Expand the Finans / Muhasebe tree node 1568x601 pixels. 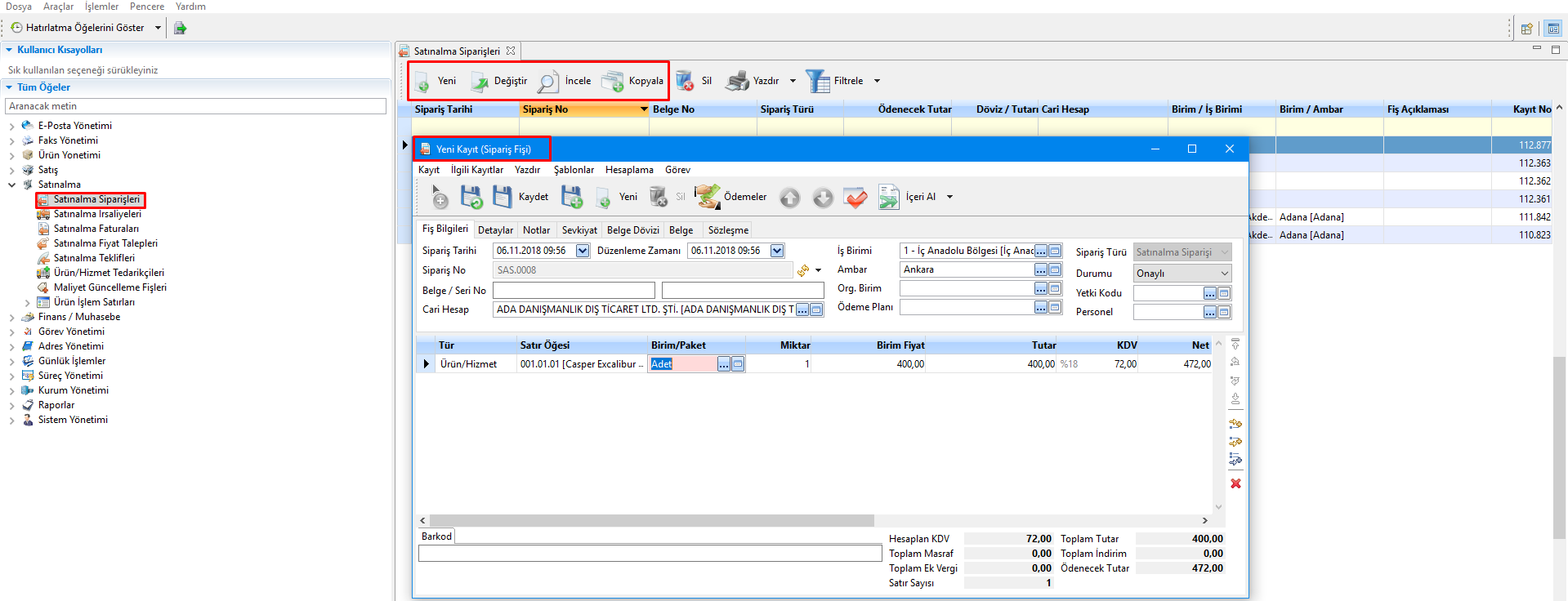click(12, 317)
